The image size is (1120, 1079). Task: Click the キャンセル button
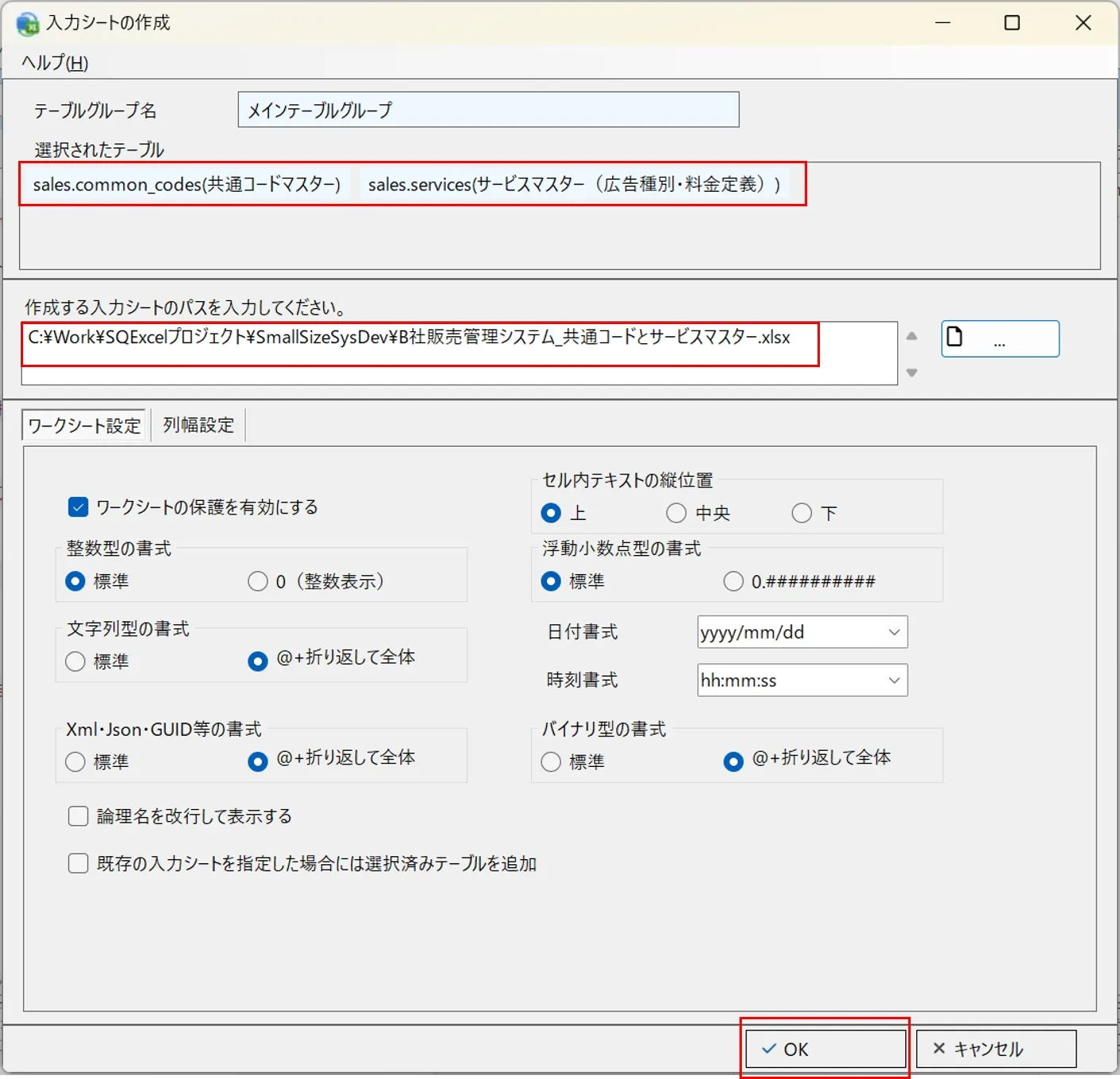click(997, 1049)
